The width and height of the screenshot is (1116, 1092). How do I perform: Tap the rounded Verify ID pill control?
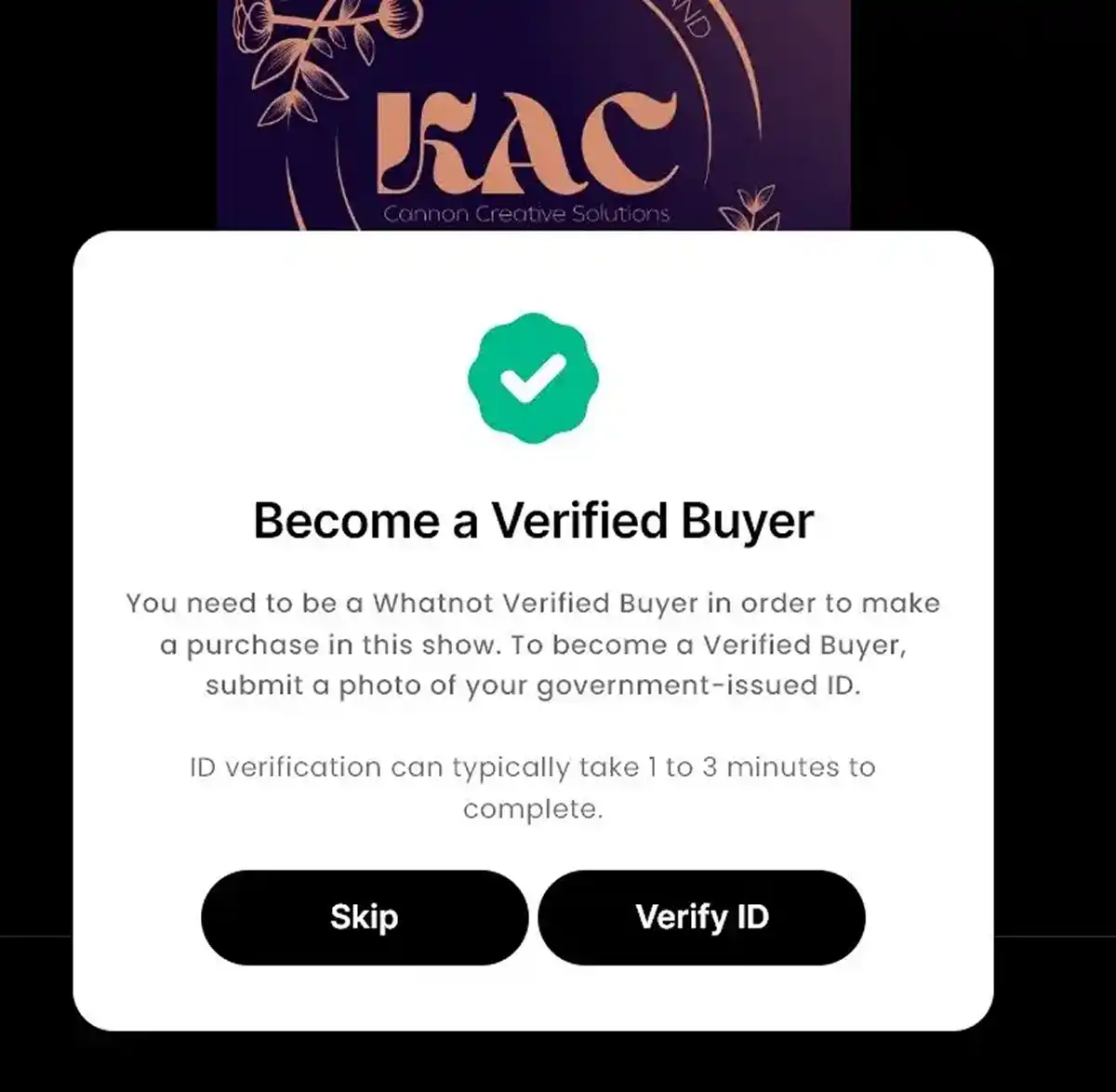[702, 916]
